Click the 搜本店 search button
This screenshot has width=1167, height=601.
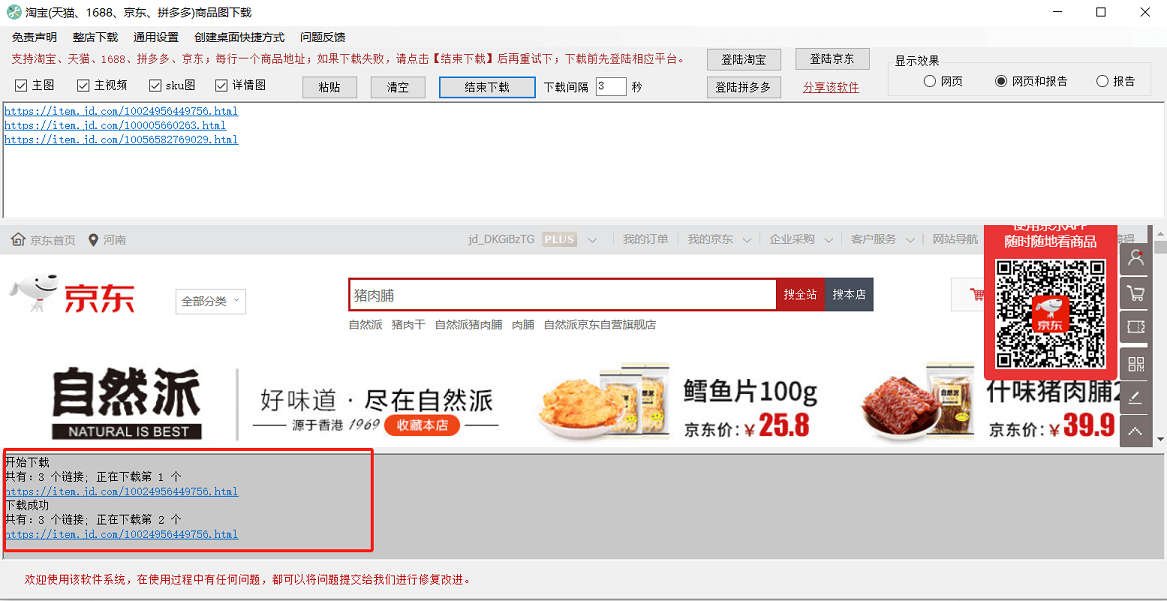(849, 295)
